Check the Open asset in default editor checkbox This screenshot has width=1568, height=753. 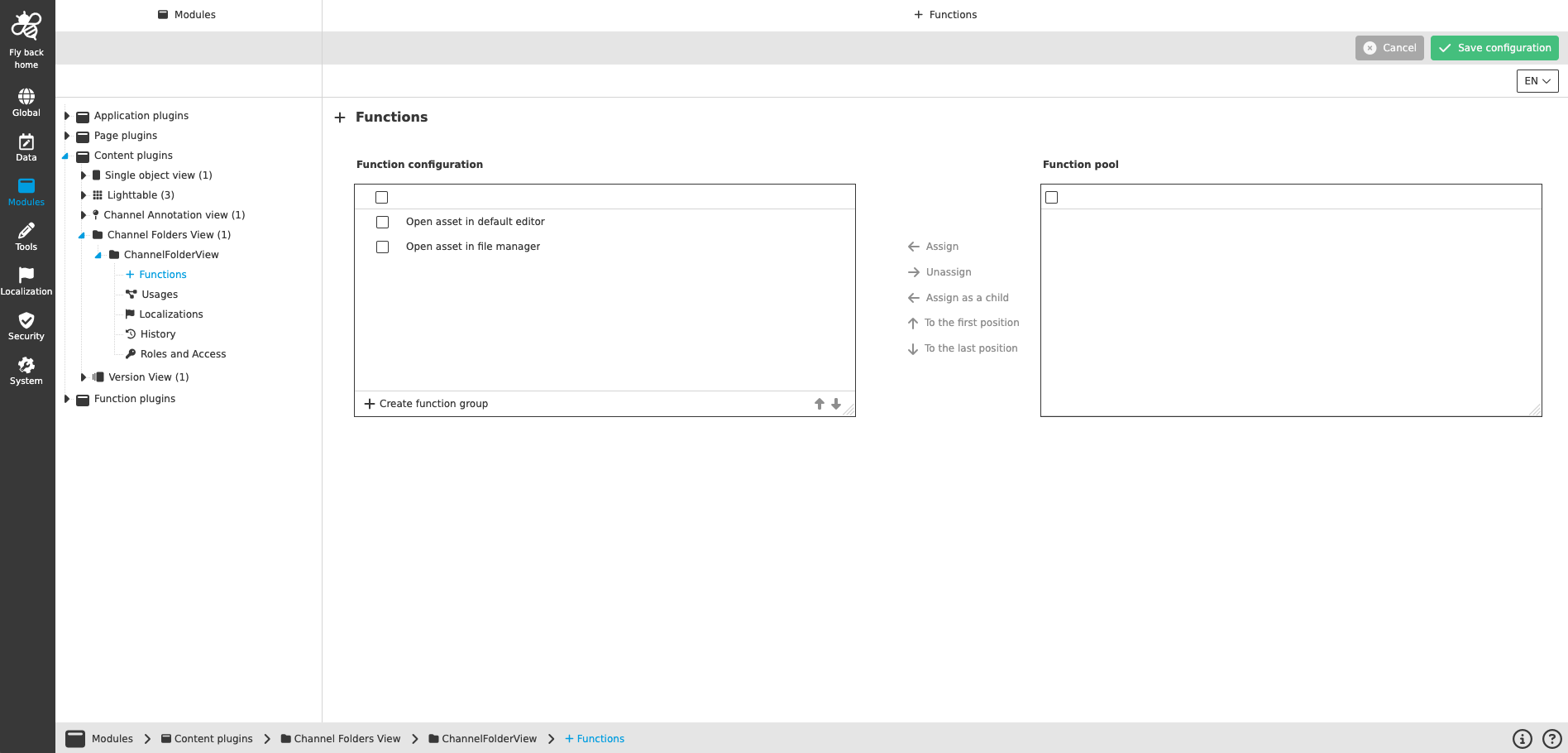[x=381, y=222]
